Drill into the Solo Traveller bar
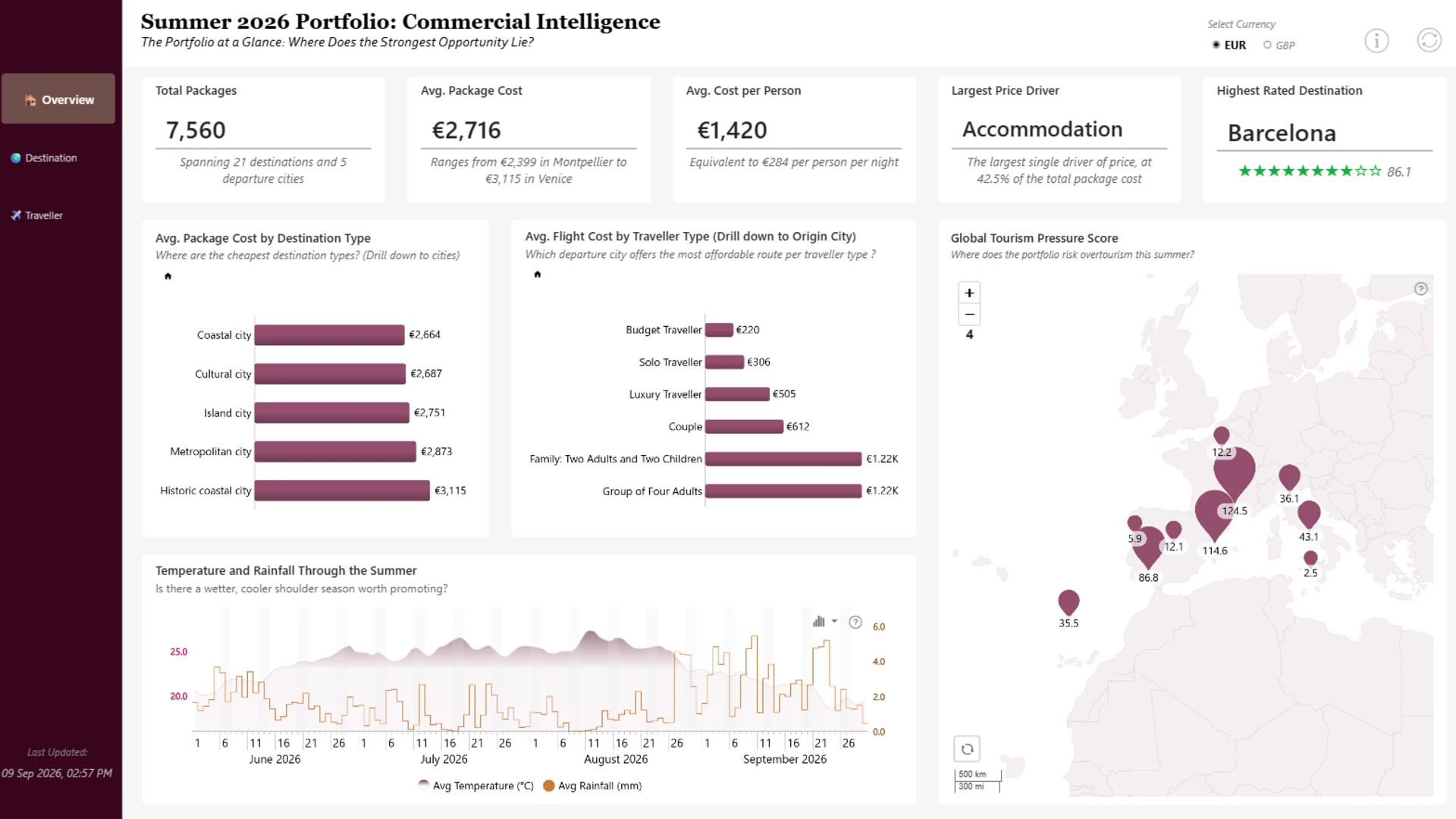 (724, 362)
